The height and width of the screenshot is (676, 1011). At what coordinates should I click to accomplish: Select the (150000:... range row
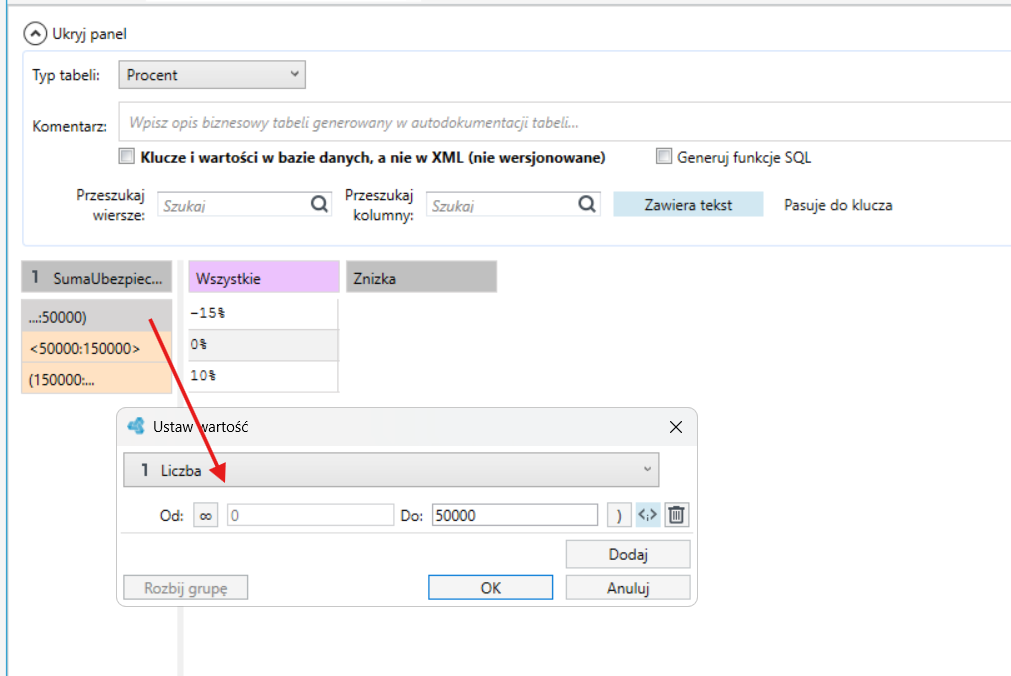click(x=97, y=379)
